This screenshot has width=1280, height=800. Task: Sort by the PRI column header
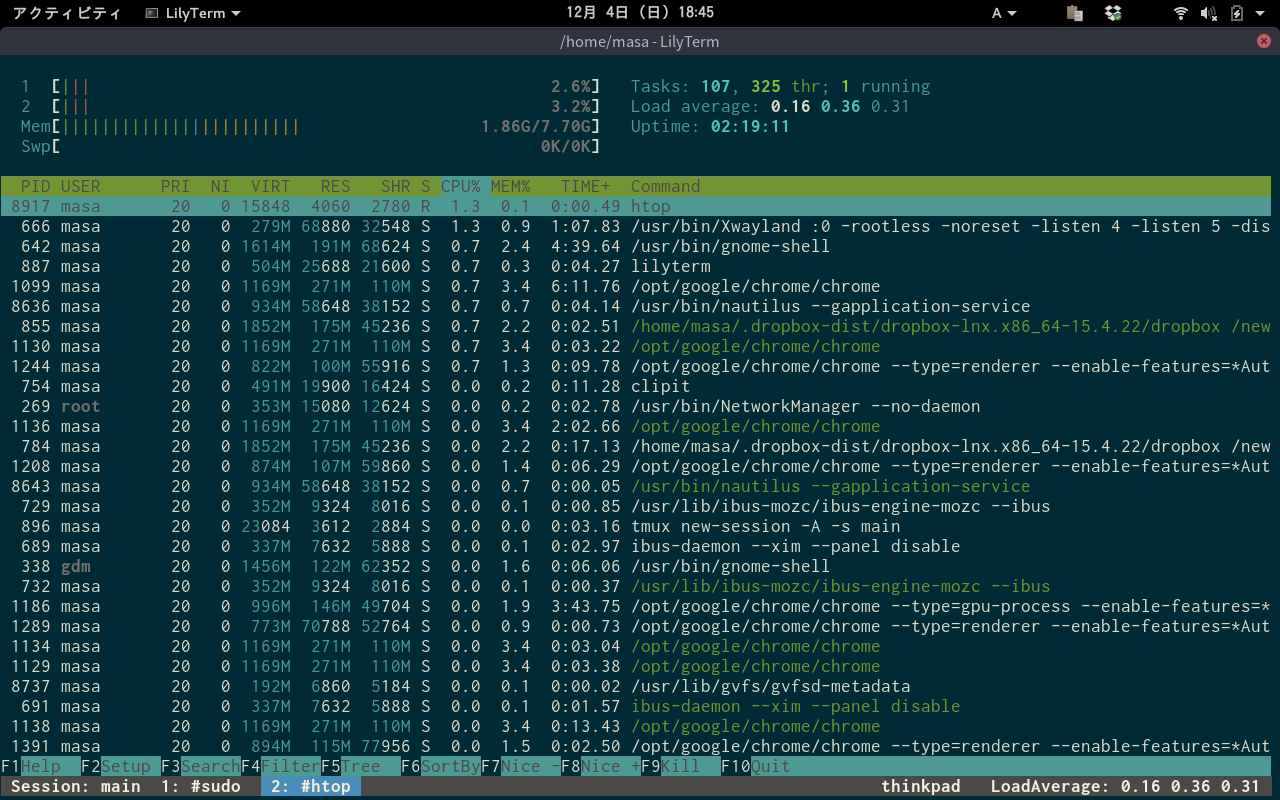176,186
